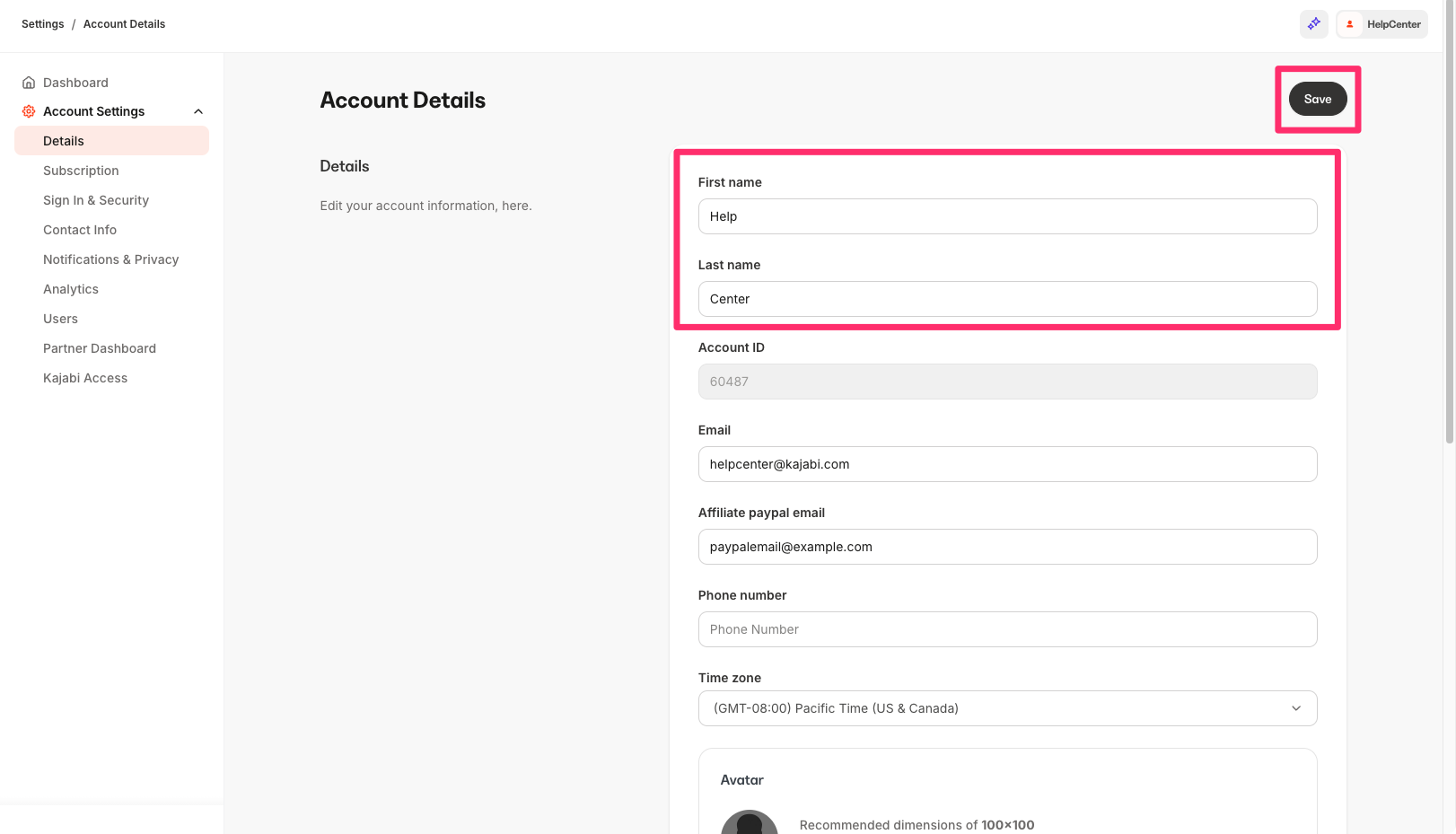The width and height of the screenshot is (1456, 834).
Task: Open Sign In & Security settings
Action: [x=96, y=200]
